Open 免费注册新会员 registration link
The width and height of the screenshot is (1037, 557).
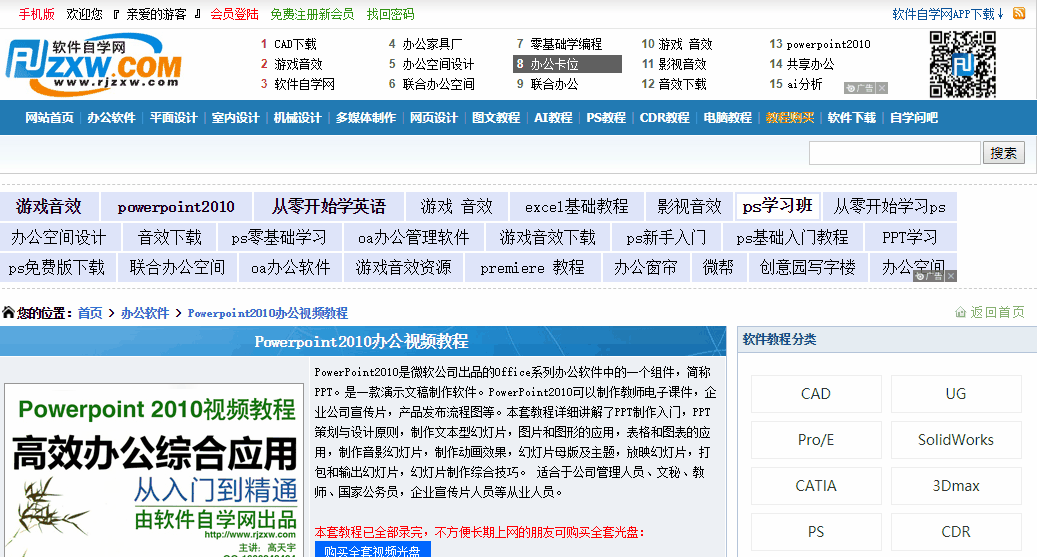pos(312,14)
